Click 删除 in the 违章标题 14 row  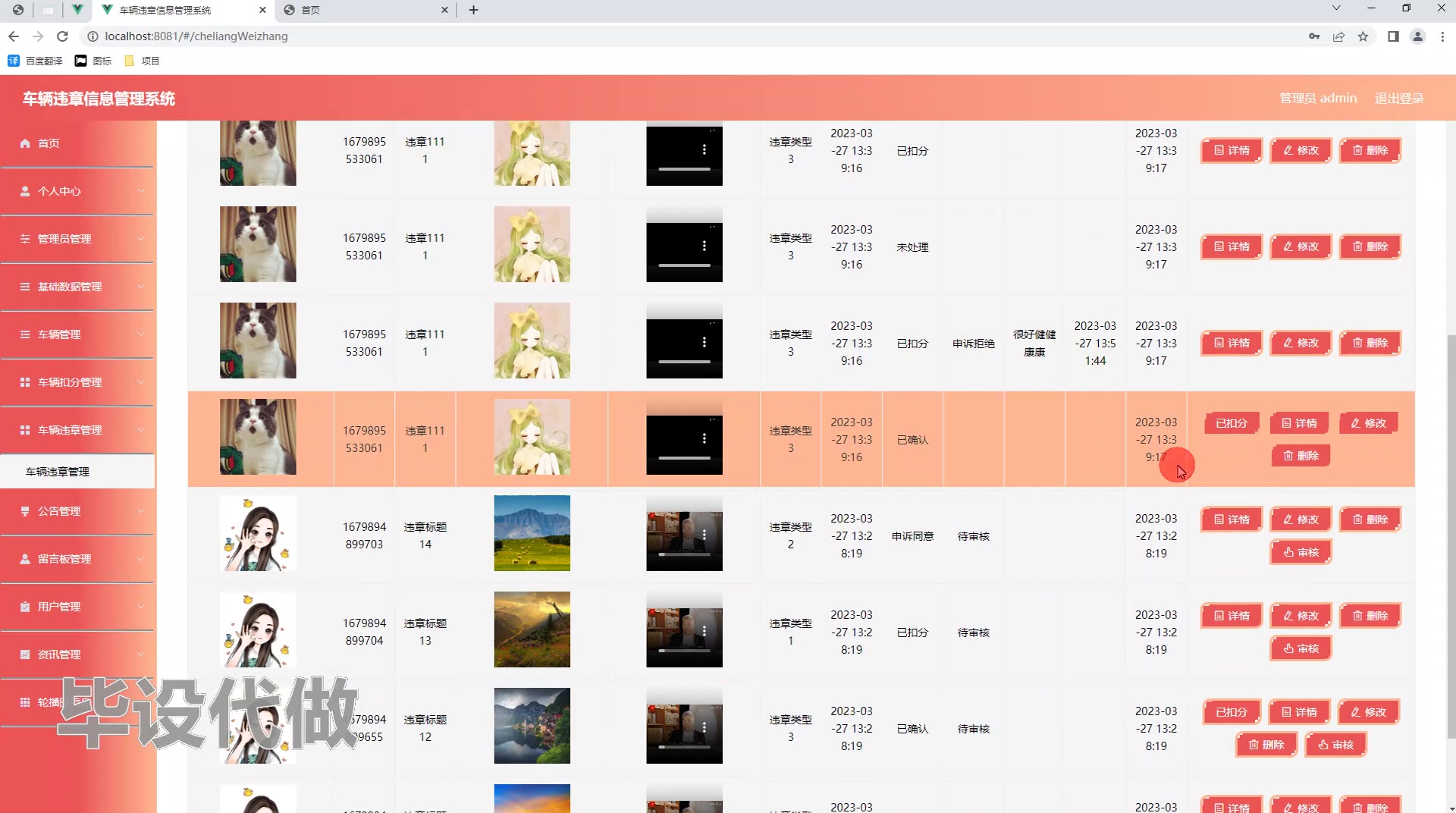pos(1370,520)
